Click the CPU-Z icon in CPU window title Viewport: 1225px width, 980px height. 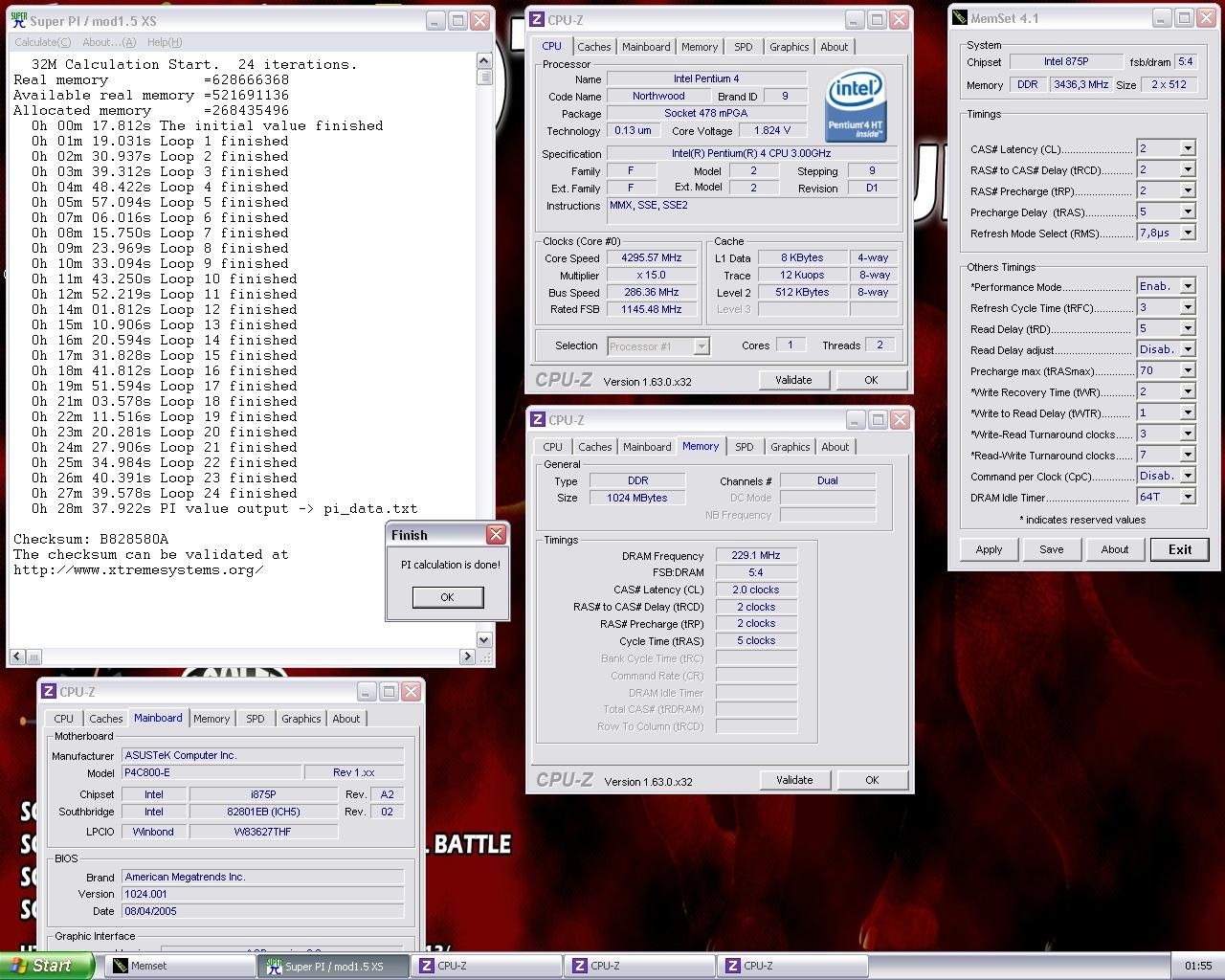point(537,19)
